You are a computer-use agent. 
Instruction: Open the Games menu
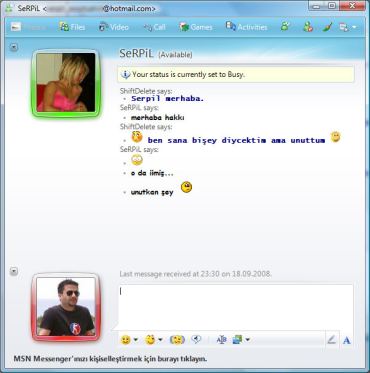pos(196,27)
